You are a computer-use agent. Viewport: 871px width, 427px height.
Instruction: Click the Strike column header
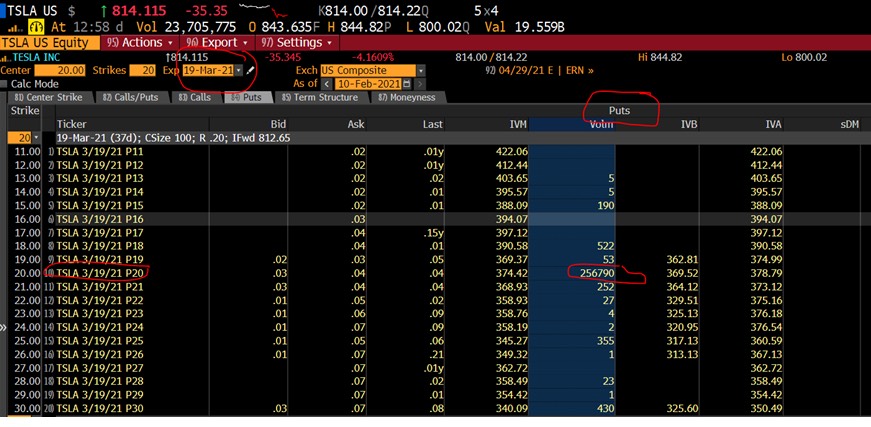tap(25, 110)
